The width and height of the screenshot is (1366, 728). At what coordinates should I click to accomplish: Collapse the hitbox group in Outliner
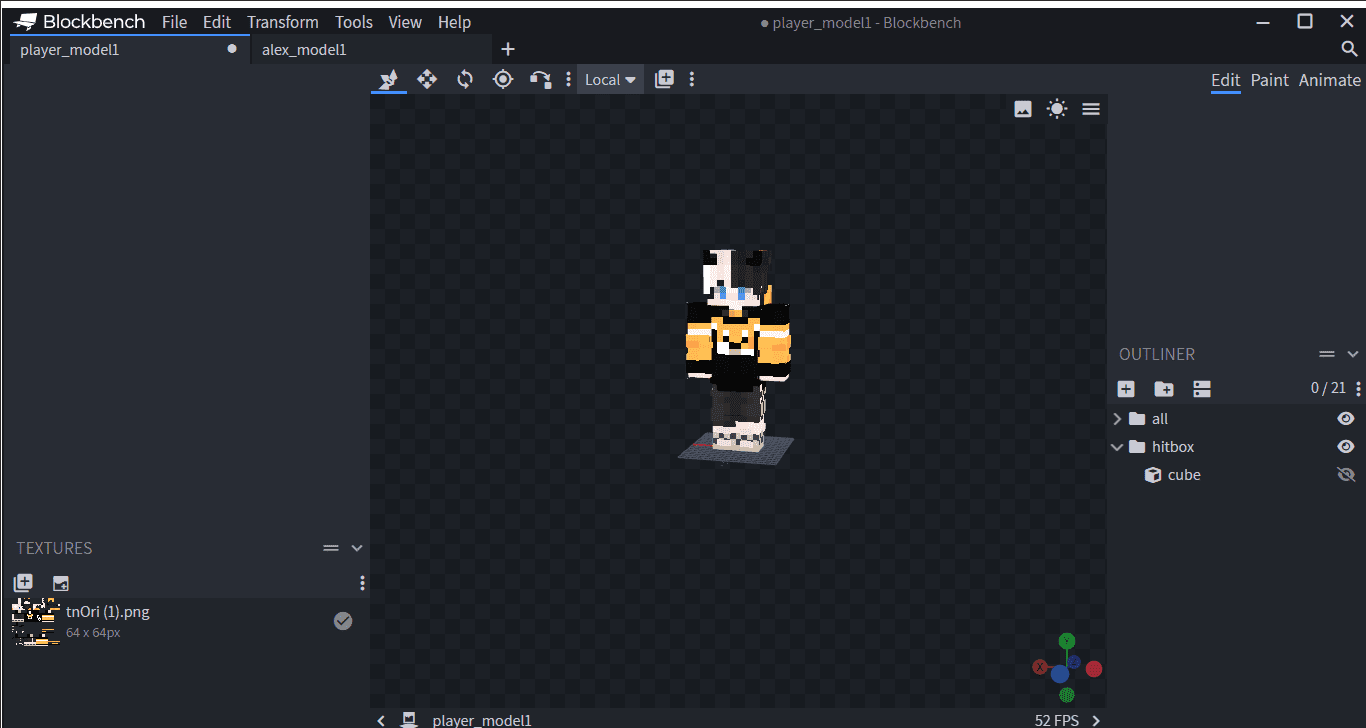(1117, 447)
